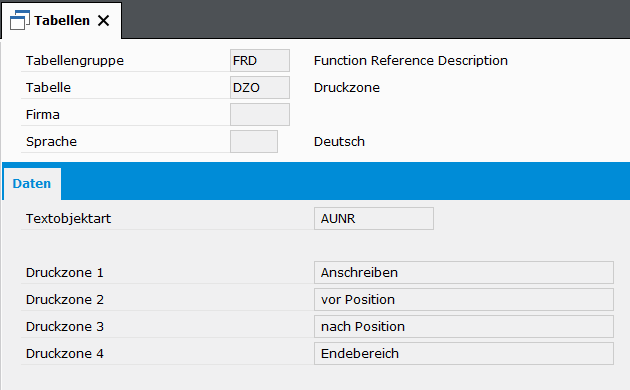Switch to the Daten tab
630x390 pixels.
click(32, 184)
